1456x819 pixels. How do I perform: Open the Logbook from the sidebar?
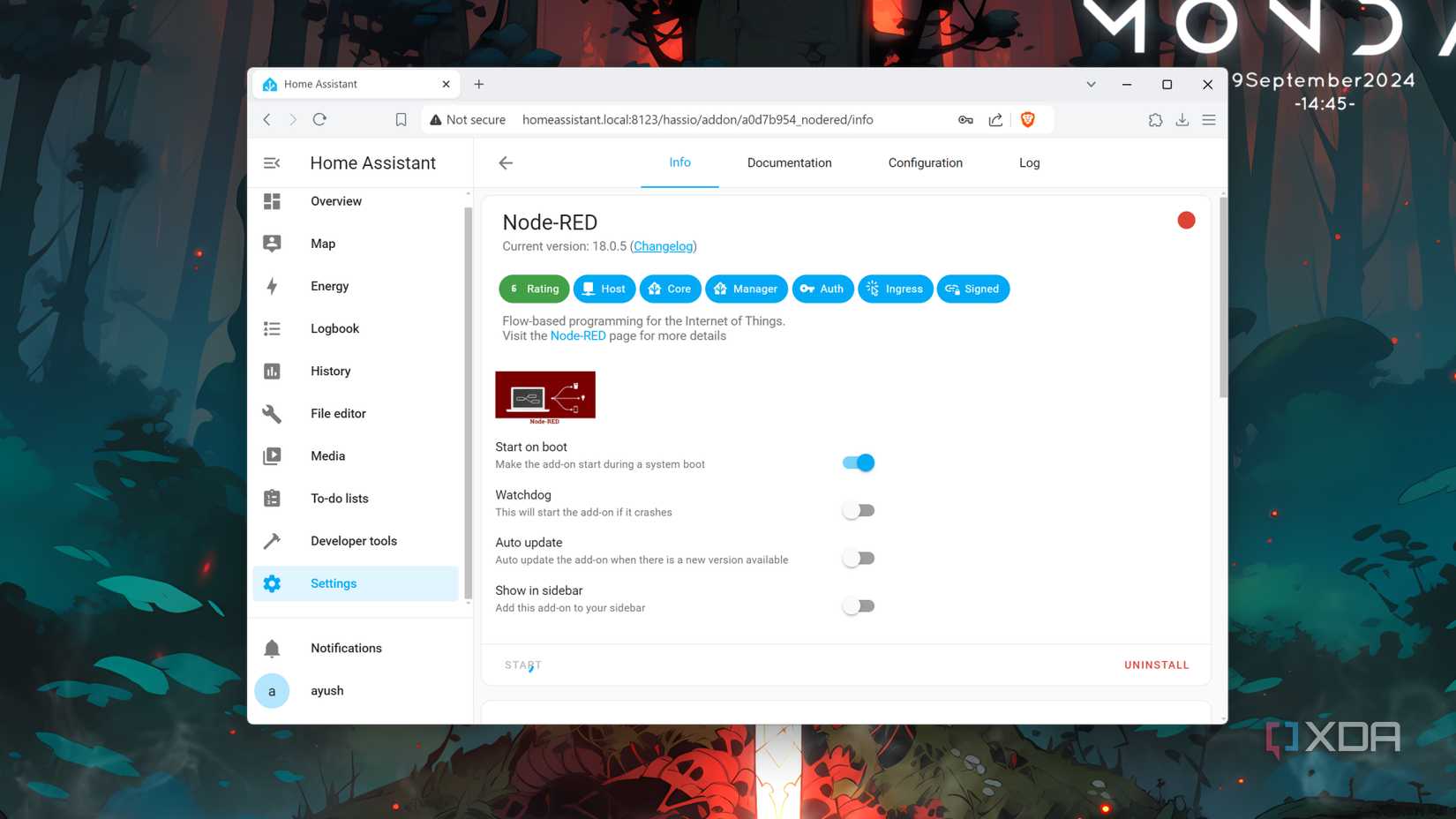coord(272,328)
